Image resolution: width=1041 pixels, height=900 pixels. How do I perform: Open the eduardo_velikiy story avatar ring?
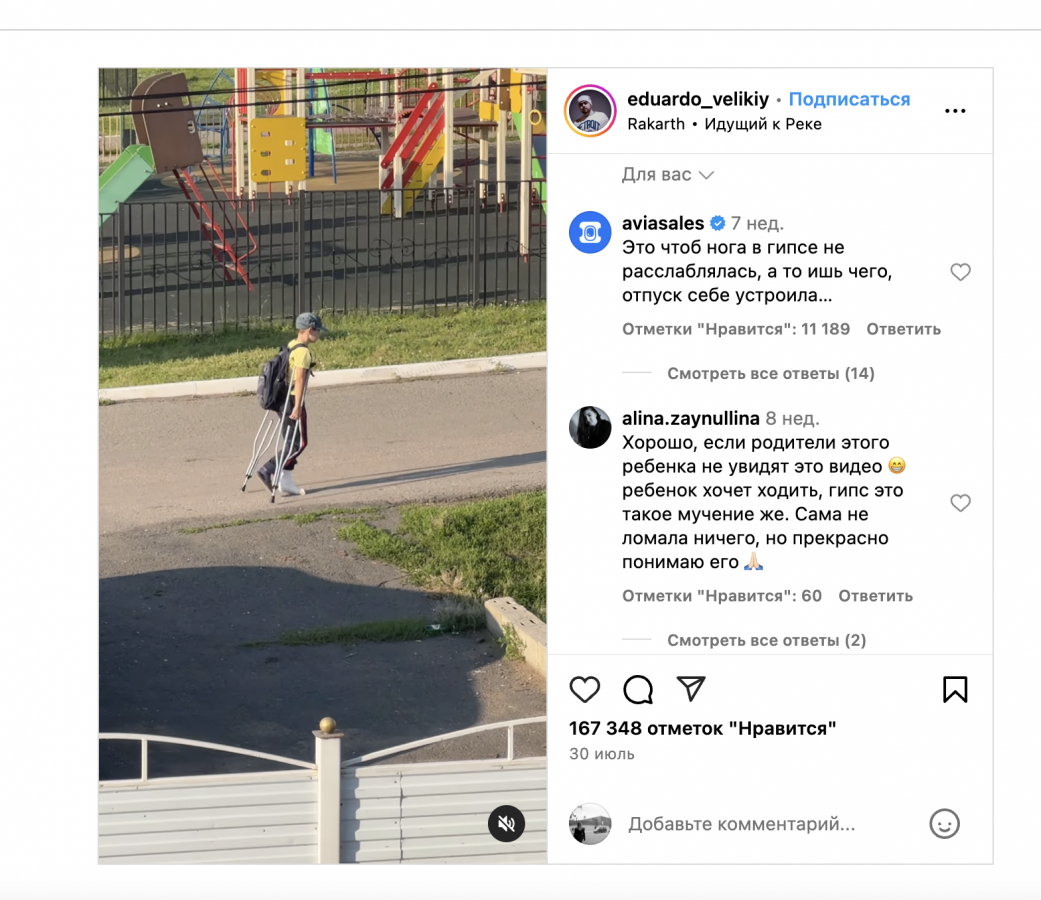[590, 111]
